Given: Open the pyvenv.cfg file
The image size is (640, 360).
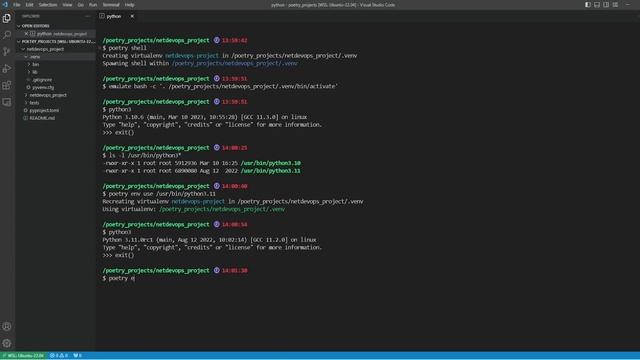Looking at the screenshot, I should [x=43, y=87].
